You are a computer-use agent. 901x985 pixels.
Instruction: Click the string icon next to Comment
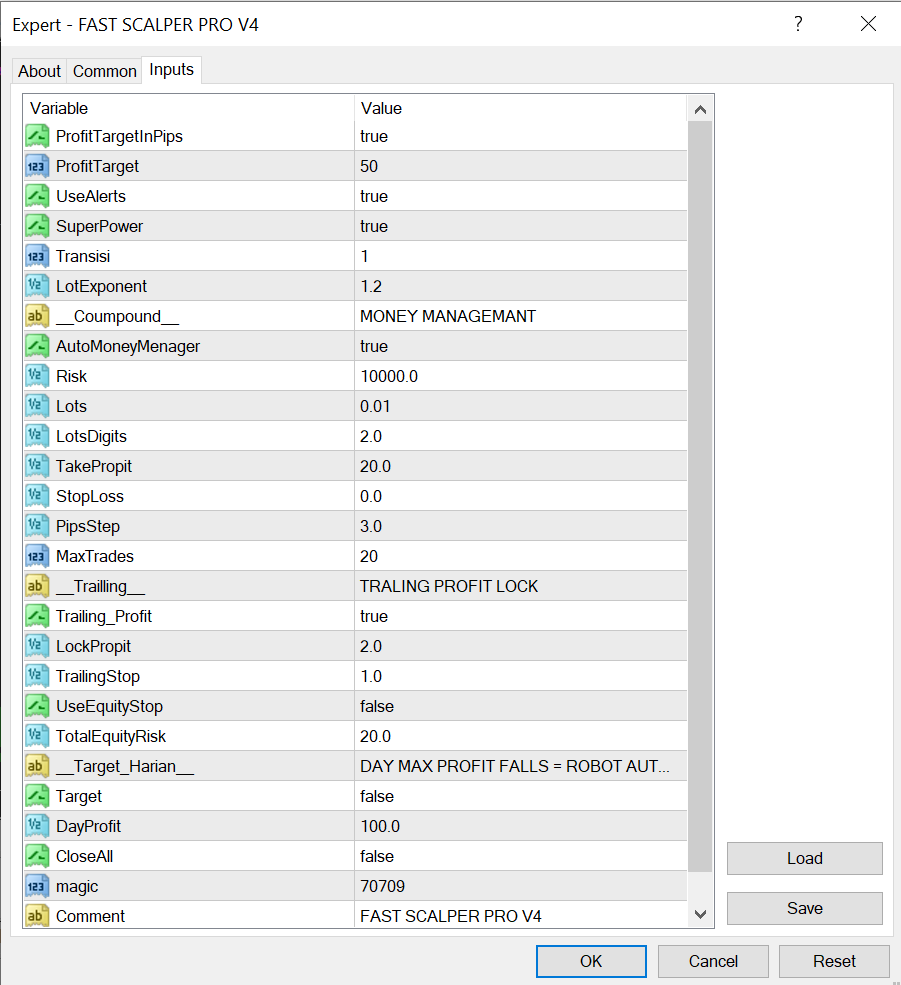pyautogui.click(x=37, y=916)
